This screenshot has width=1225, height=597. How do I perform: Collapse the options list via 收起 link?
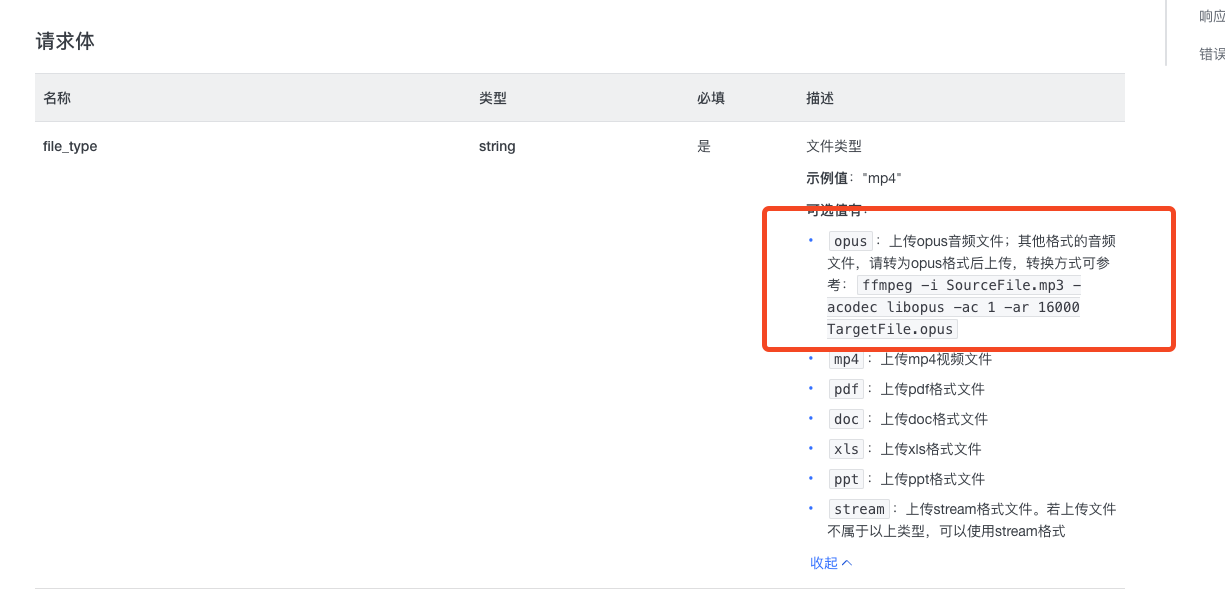830,562
